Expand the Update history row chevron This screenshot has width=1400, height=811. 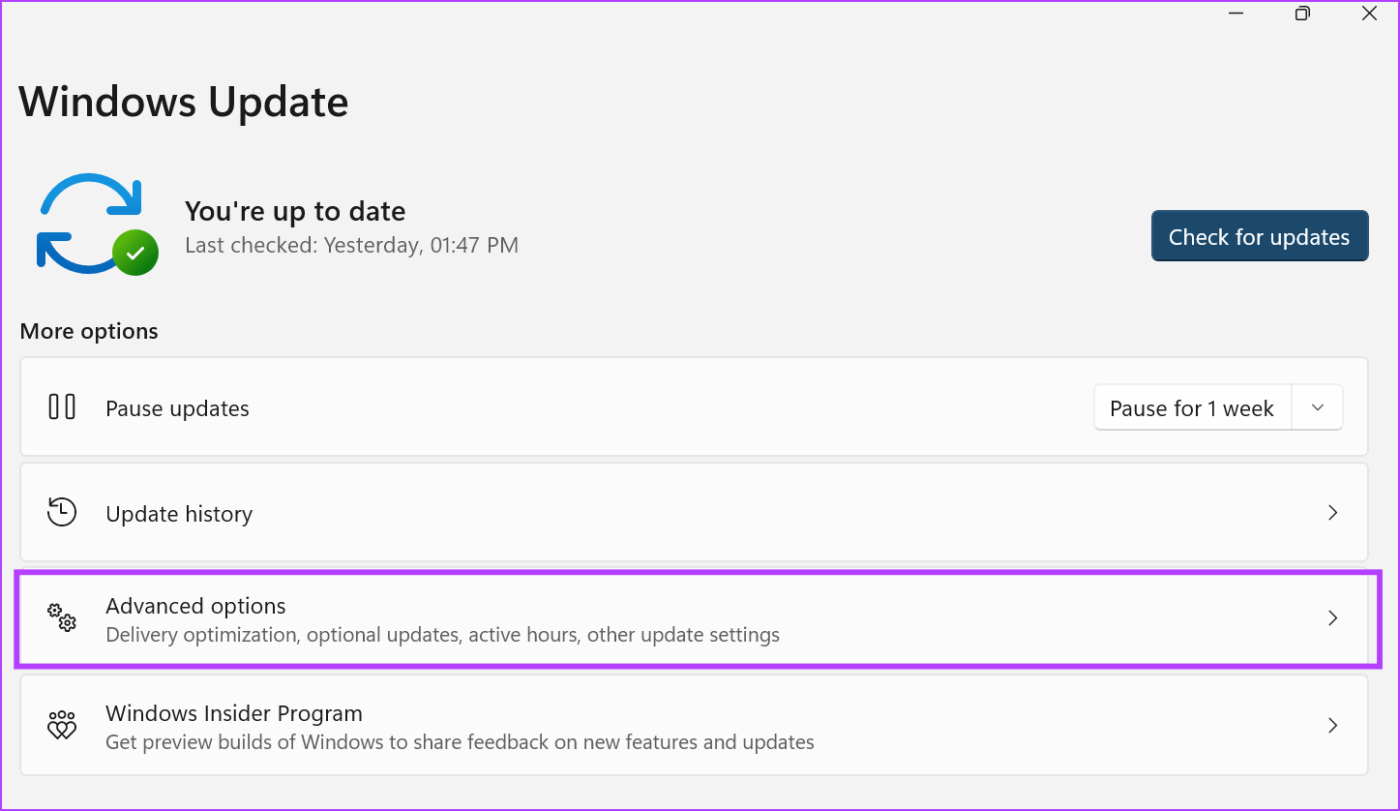tap(1332, 512)
